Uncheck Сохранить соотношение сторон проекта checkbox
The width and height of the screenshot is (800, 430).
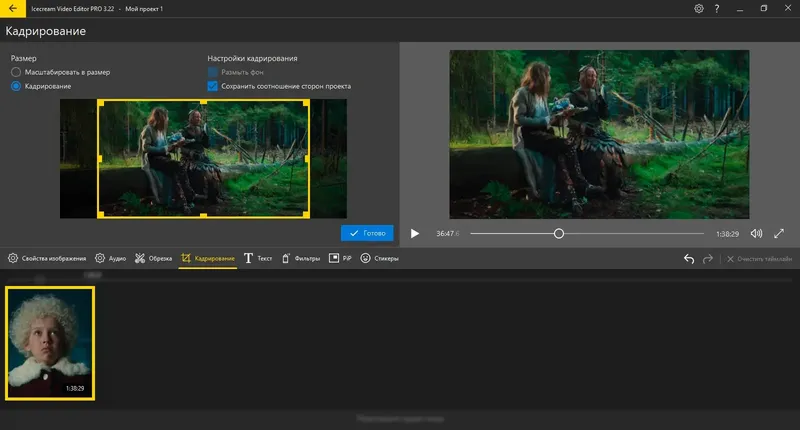[x=212, y=87]
